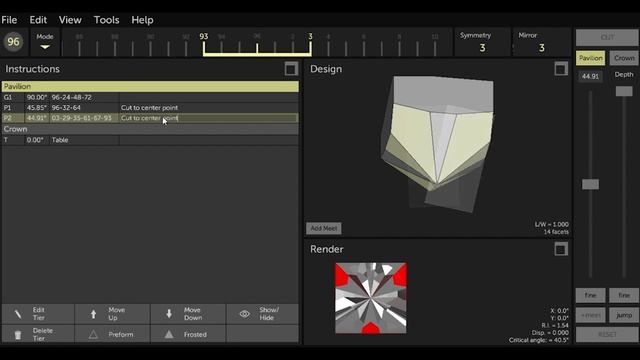Select the Crown section header
640x360 pixels.
(x=150, y=129)
